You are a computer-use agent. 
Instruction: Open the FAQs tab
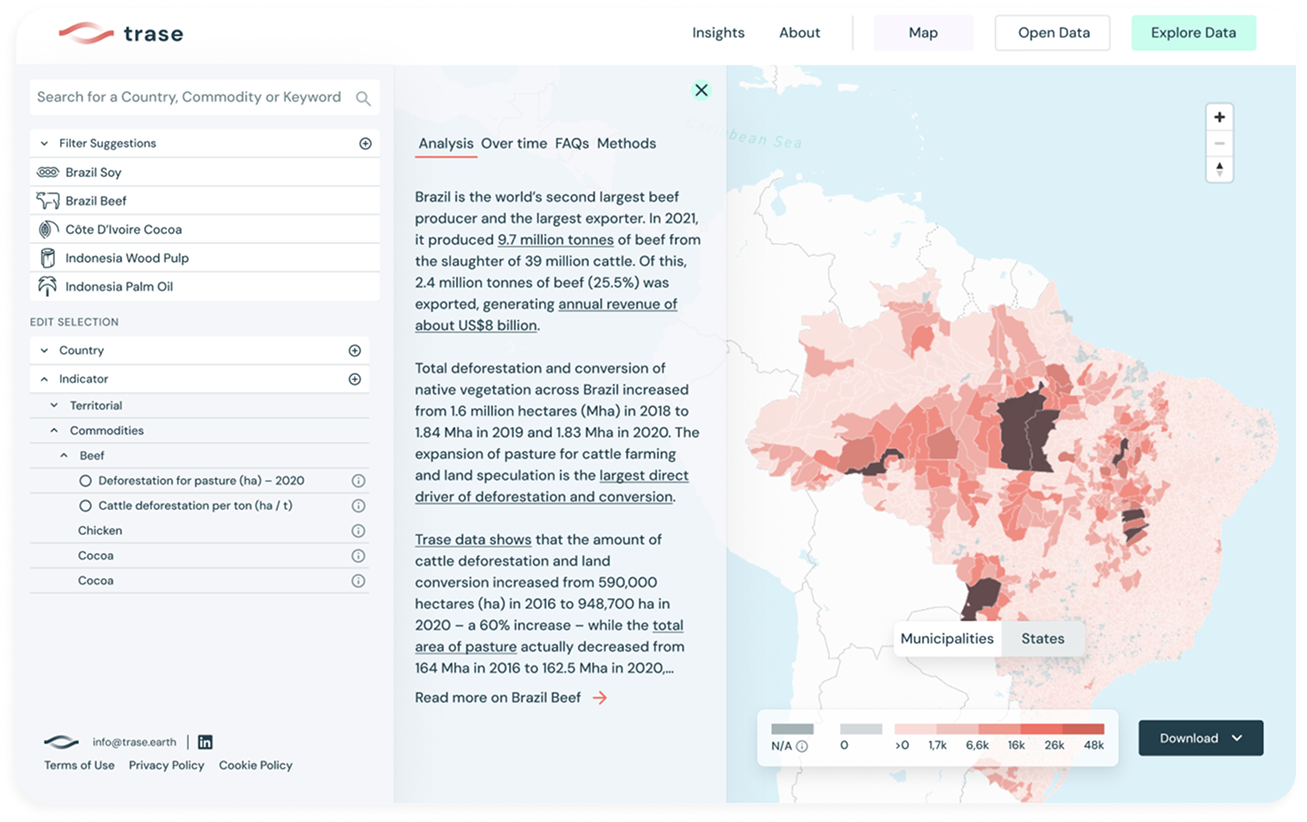572,144
